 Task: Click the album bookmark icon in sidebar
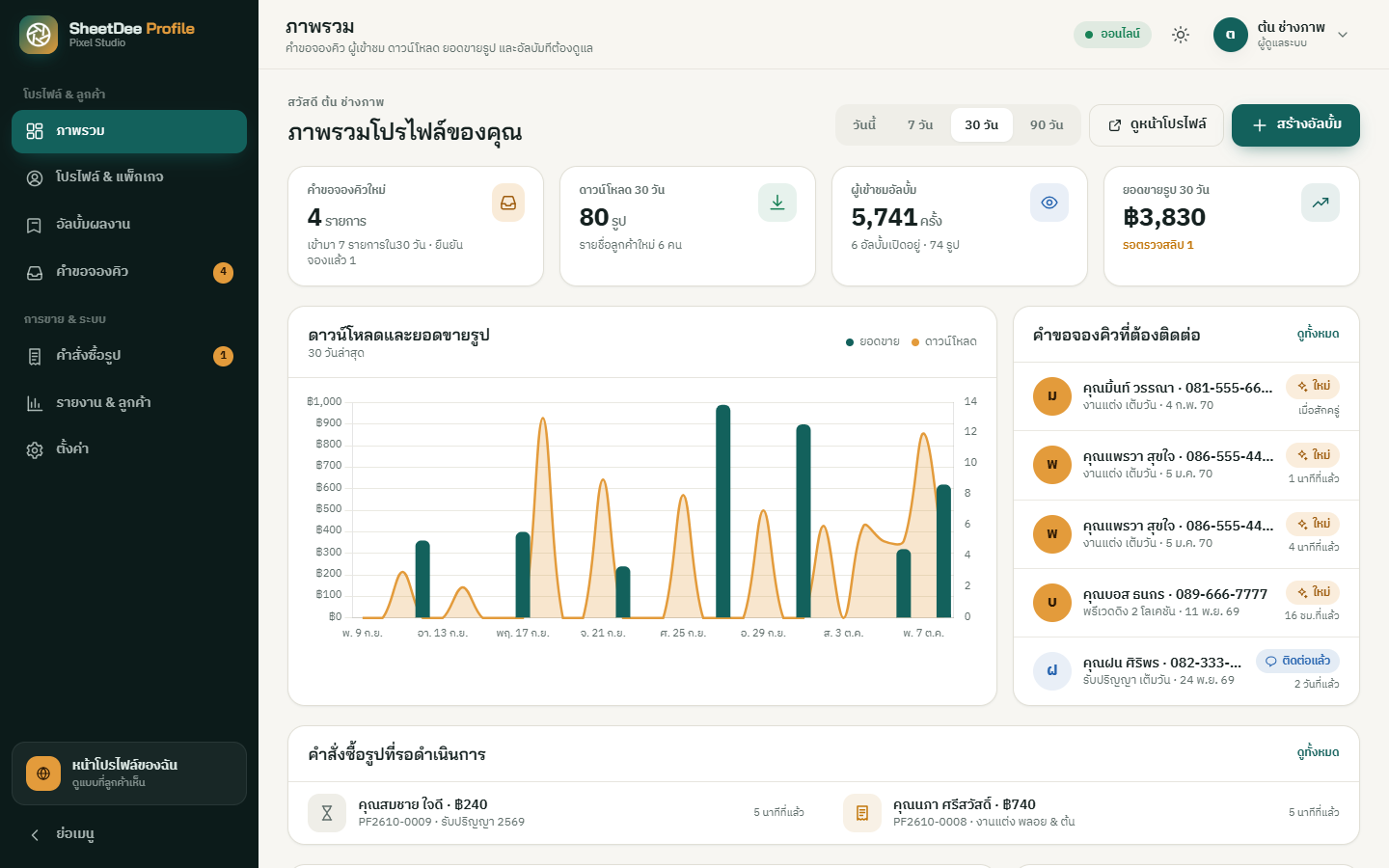[x=35, y=226]
